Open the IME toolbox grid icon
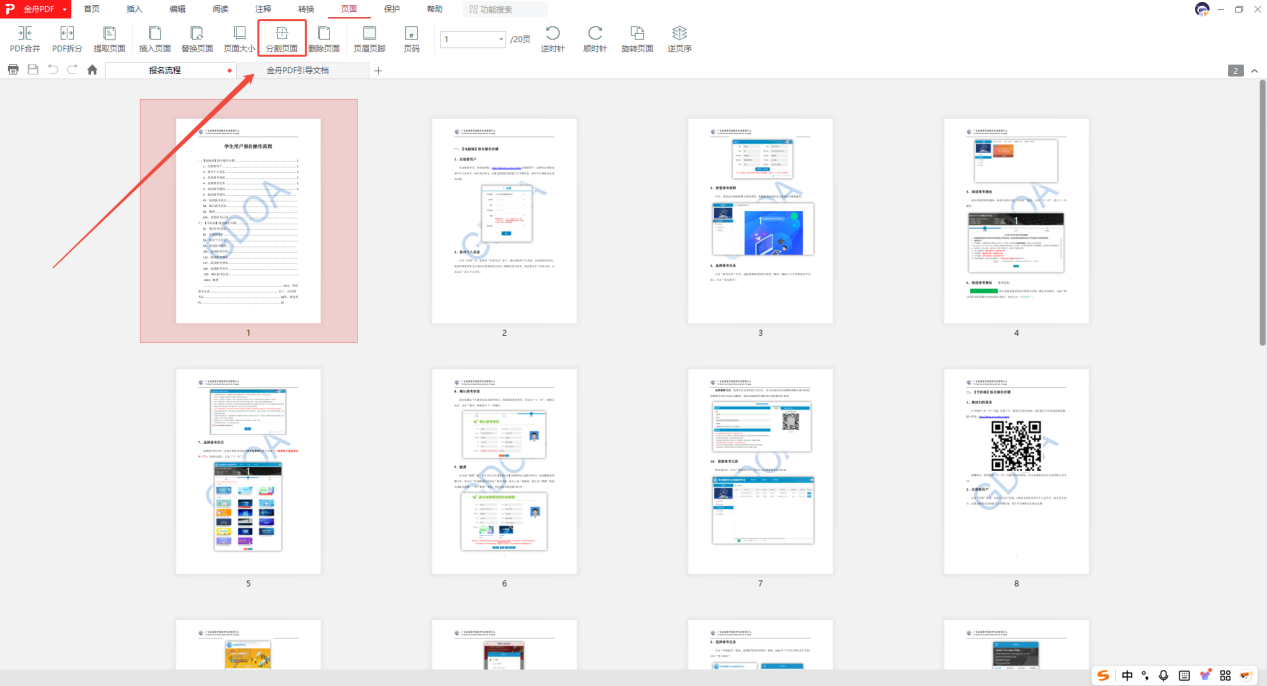1267x686 pixels. coord(1225,676)
